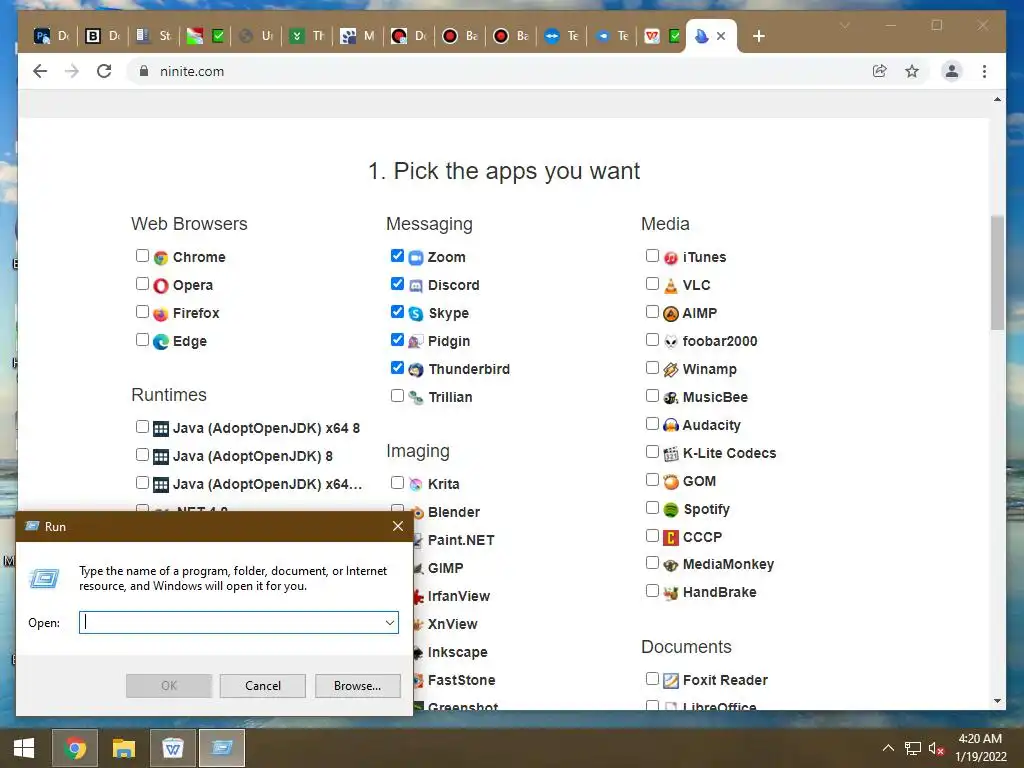Click the Zoom app icon
This screenshot has height=768, width=1024.
[416, 257]
